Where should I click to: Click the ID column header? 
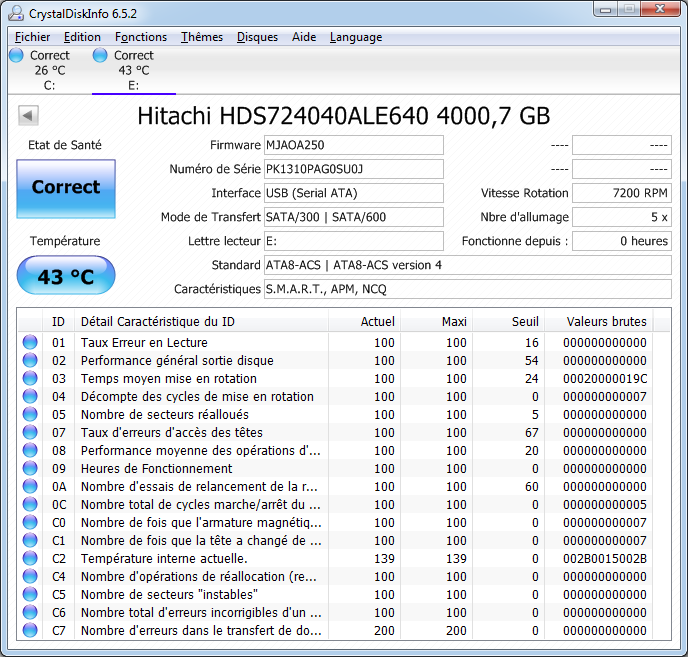[58, 322]
